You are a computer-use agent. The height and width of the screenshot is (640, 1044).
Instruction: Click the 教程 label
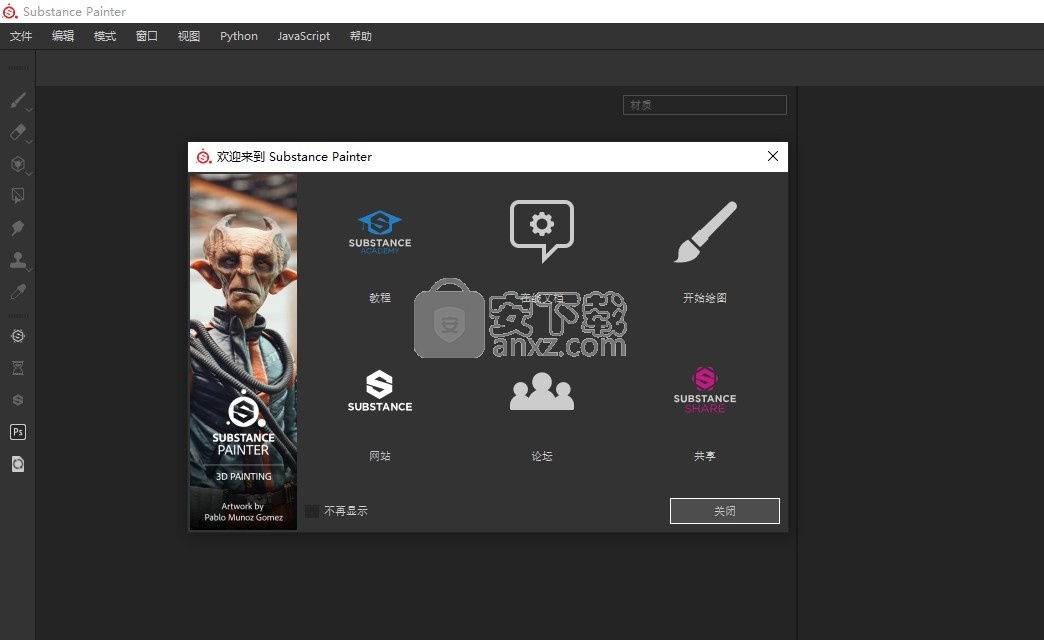tap(380, 298)
